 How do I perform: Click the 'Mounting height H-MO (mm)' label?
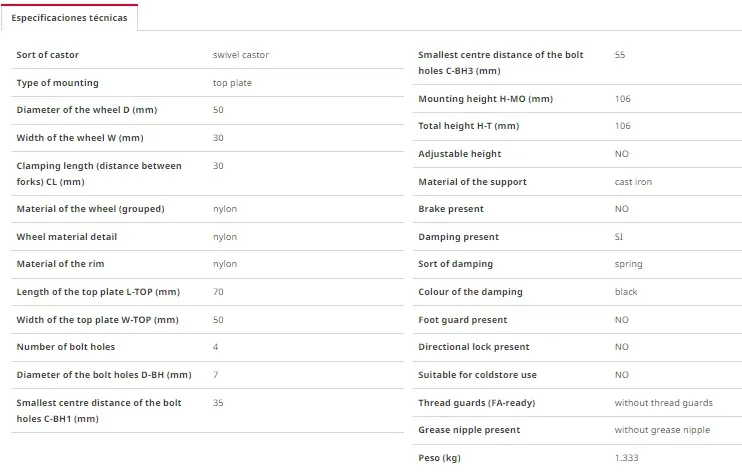(486, 99)
